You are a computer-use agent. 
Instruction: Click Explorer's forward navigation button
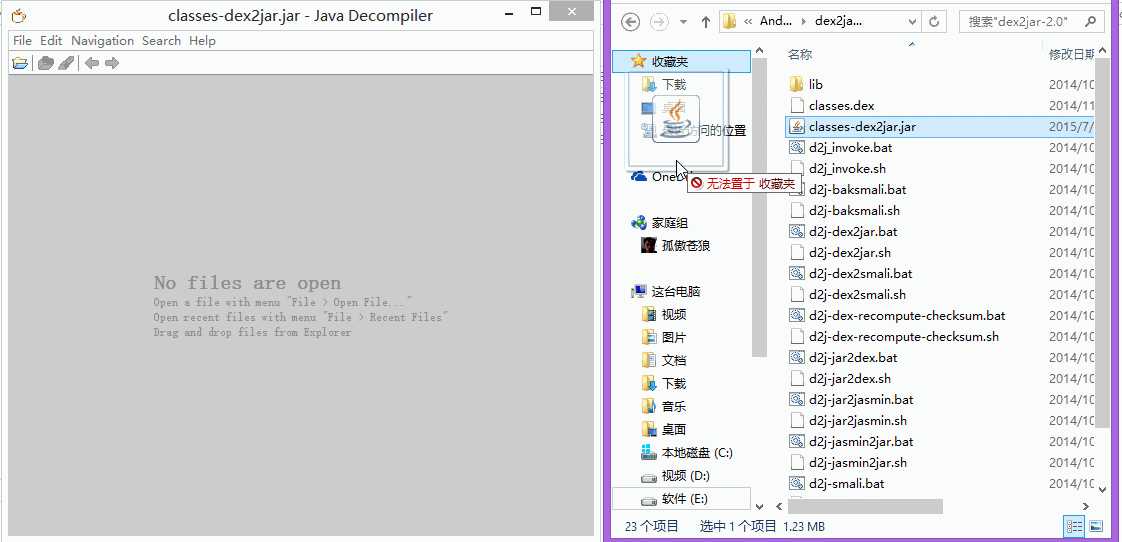(x=658, y=21)
